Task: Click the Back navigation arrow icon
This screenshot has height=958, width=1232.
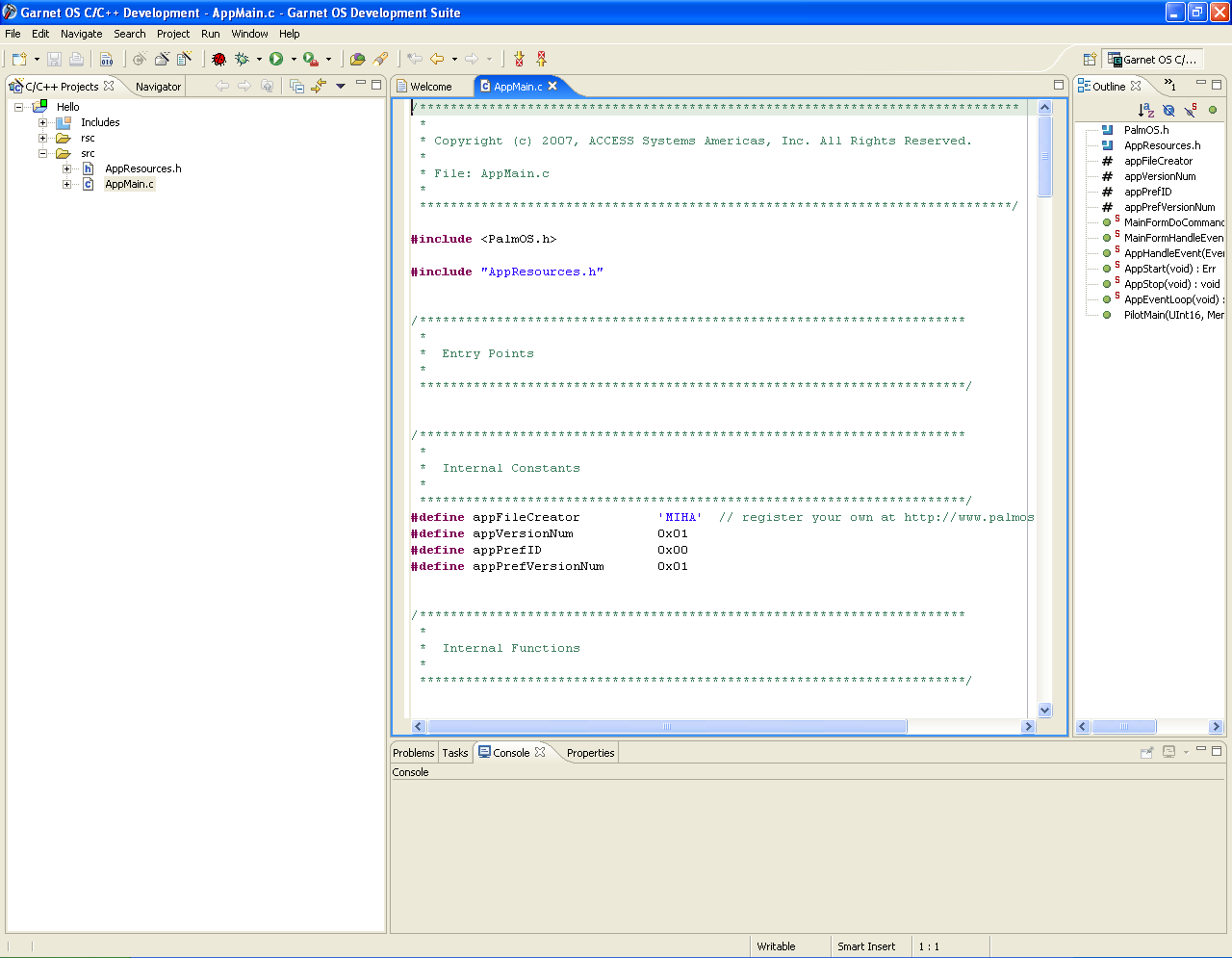Action: tap(438, 59)
